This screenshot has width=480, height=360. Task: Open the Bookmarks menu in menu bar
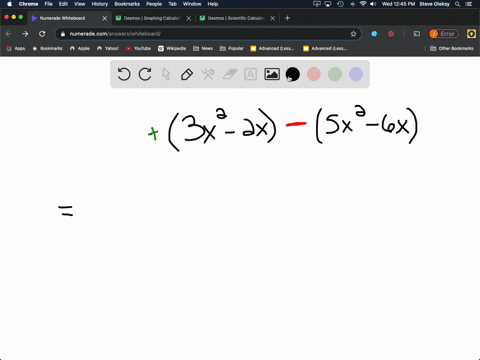click(127, 4)
